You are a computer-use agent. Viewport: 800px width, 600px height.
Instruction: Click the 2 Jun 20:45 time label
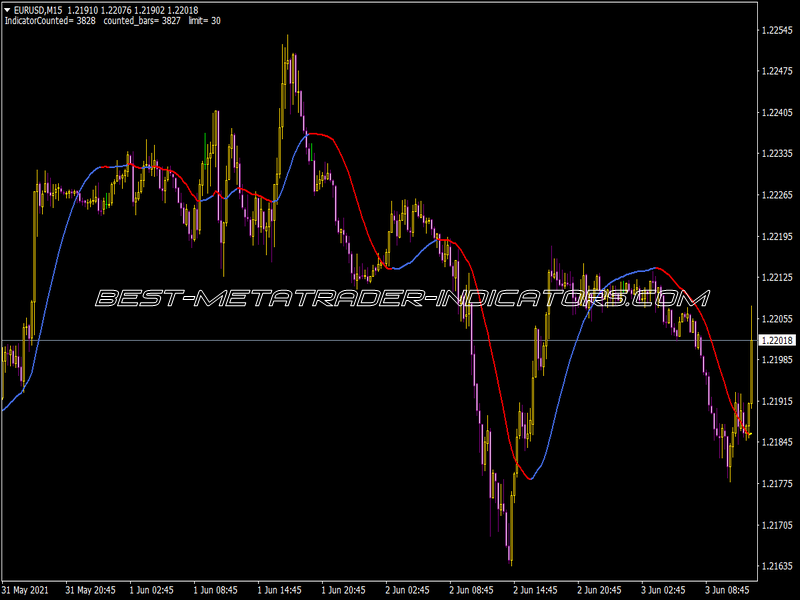599,590
